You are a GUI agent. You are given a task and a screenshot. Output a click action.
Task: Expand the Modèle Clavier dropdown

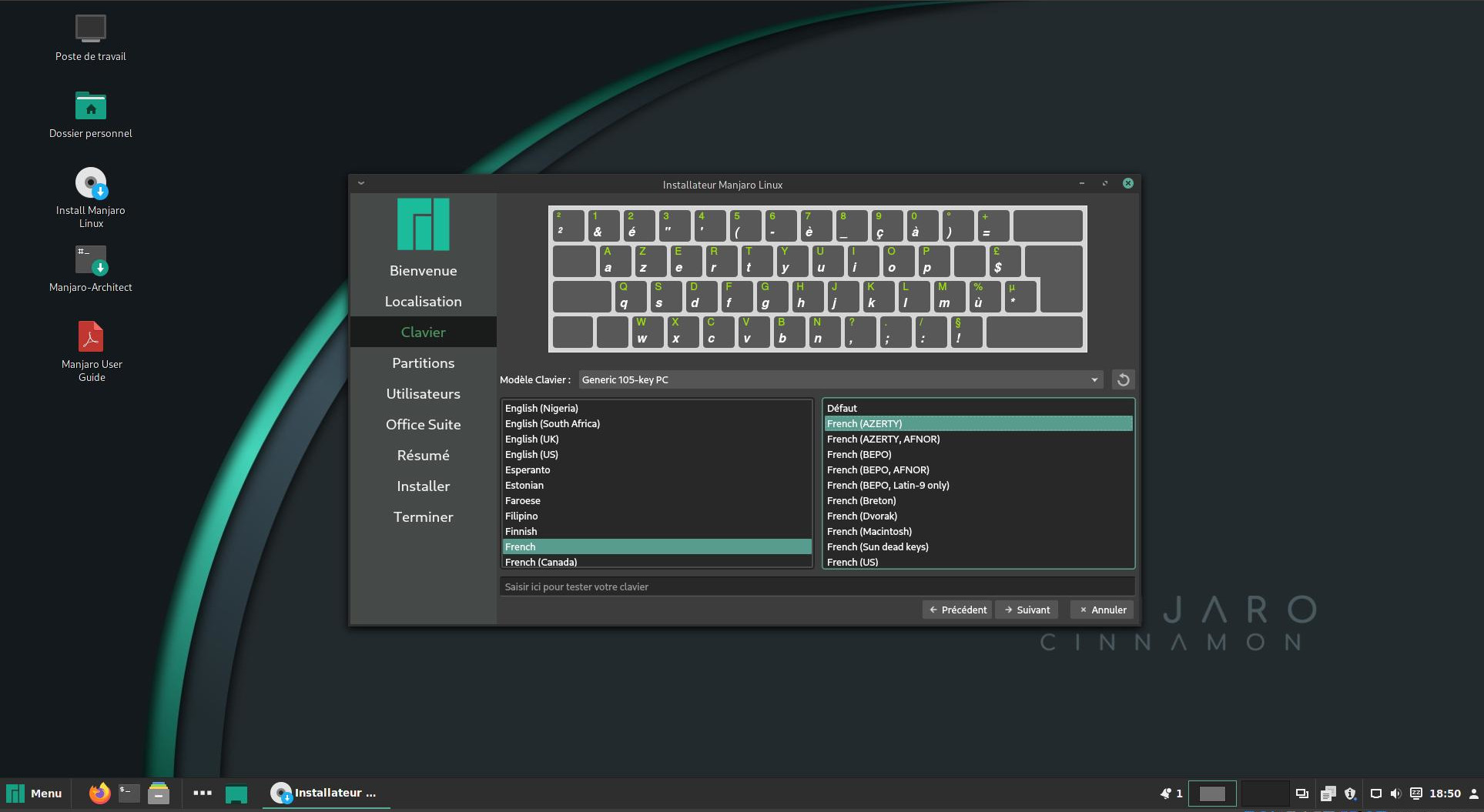point(841,379)
